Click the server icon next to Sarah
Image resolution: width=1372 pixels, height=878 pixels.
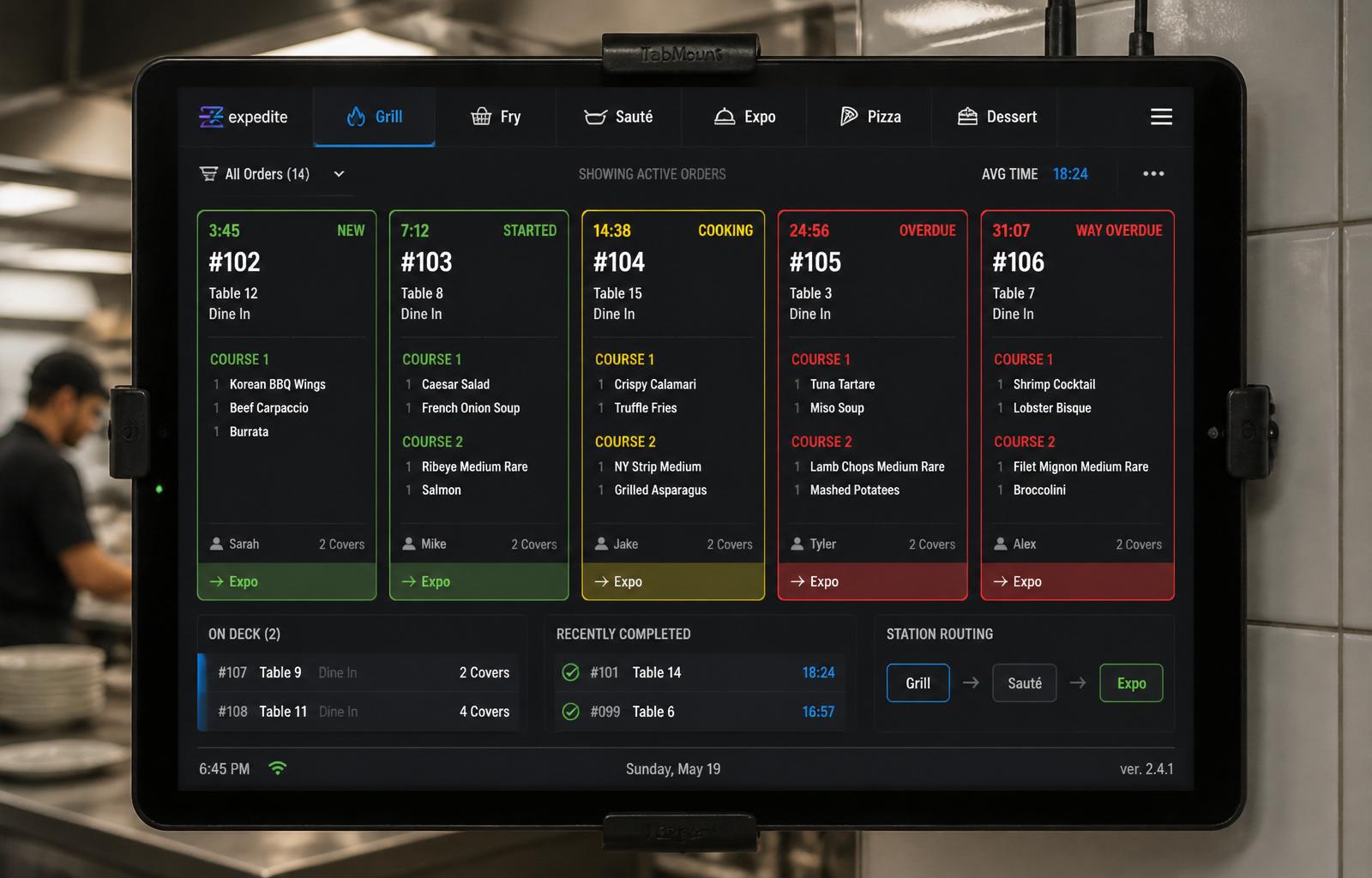(x=217, y=544)
